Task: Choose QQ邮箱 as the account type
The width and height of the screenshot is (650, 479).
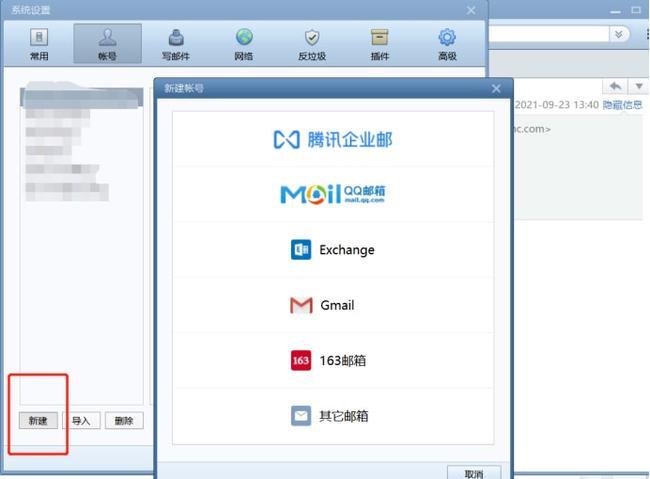Action: (x=333, y=194)
